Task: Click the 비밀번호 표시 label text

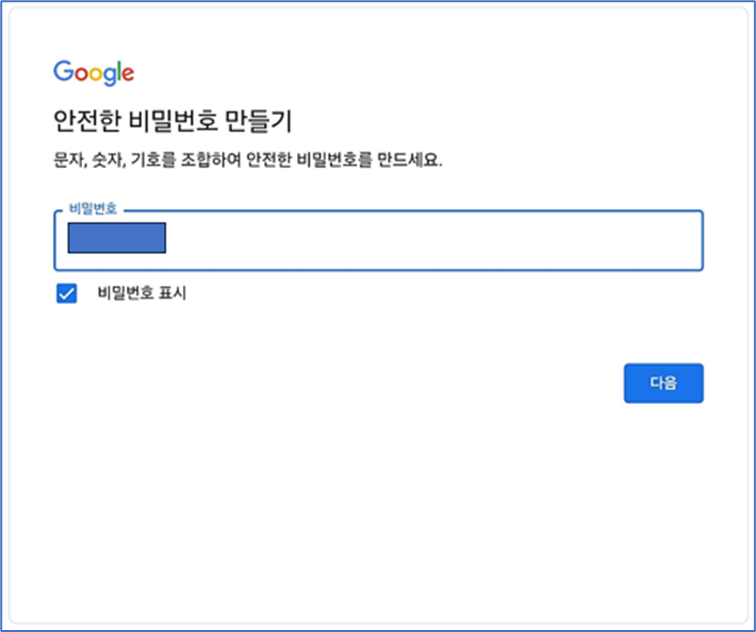Action: click(x=142, y=293)
